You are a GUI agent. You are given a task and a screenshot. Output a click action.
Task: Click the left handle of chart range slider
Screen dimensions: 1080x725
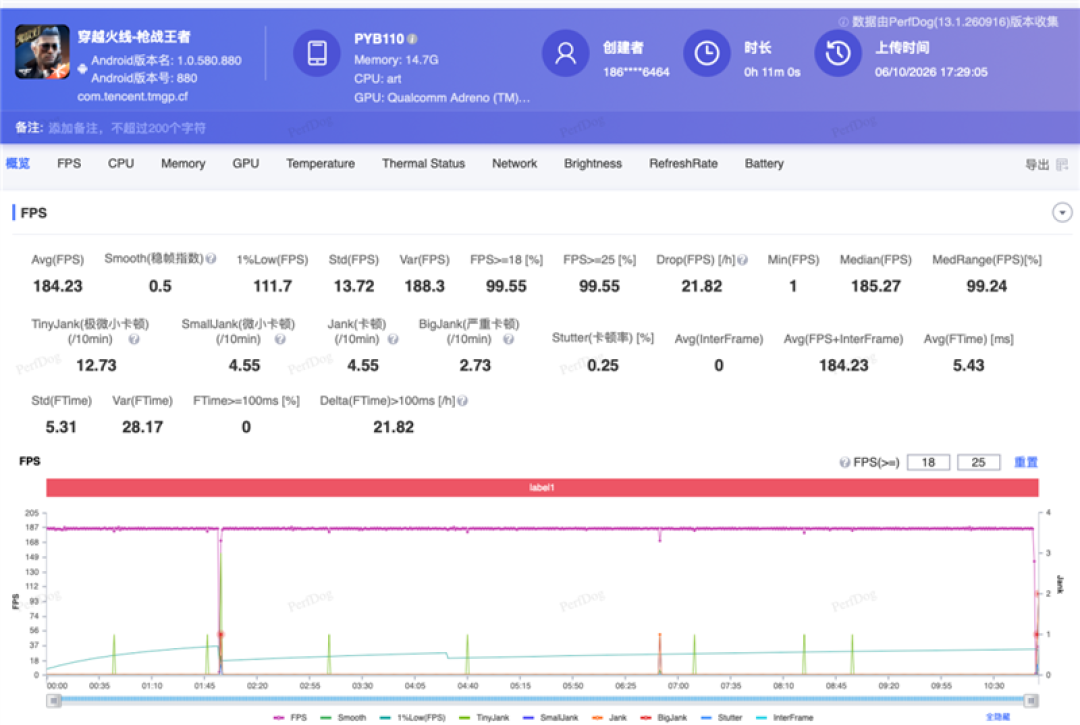[54, 701]
